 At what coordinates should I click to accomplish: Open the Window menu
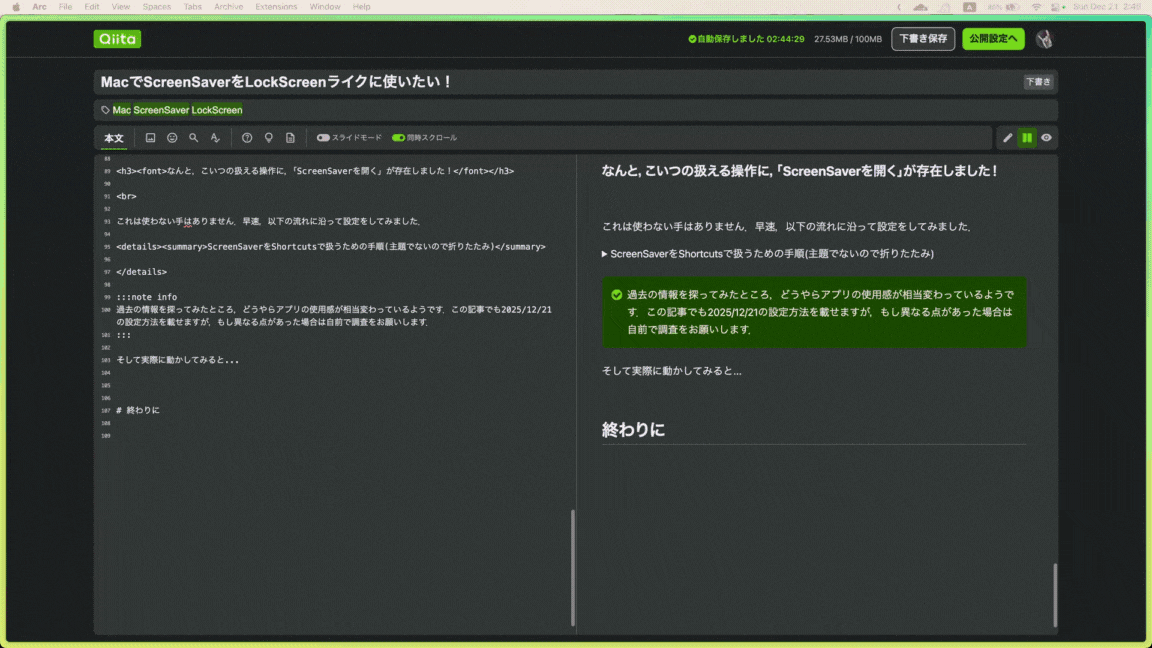click(325, 7)
